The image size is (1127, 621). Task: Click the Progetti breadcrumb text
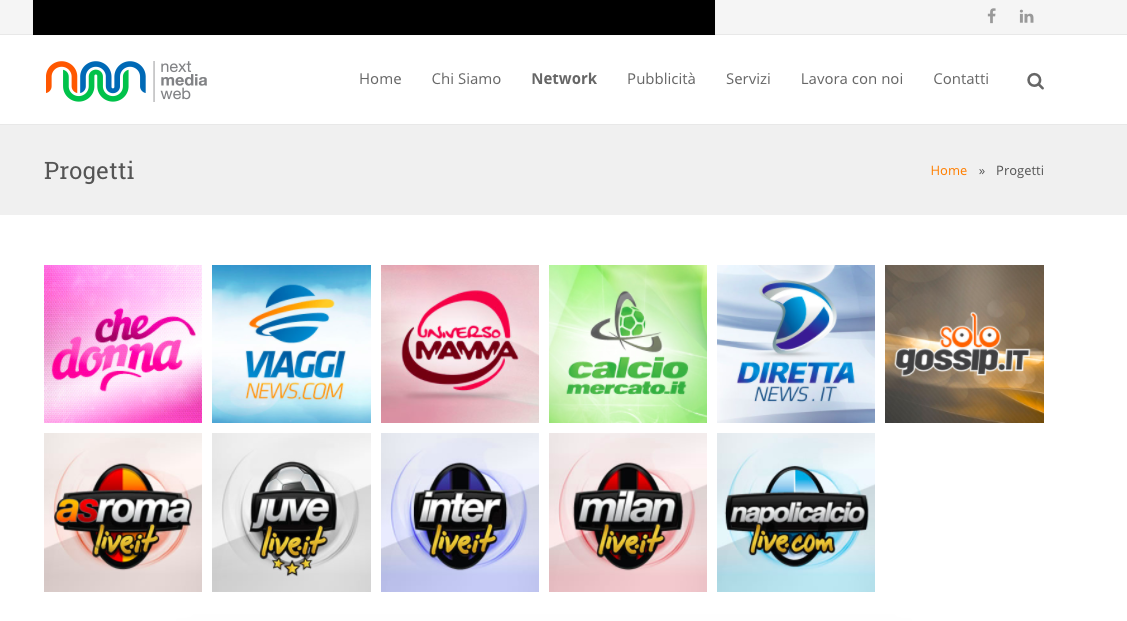coord(1020,170)
